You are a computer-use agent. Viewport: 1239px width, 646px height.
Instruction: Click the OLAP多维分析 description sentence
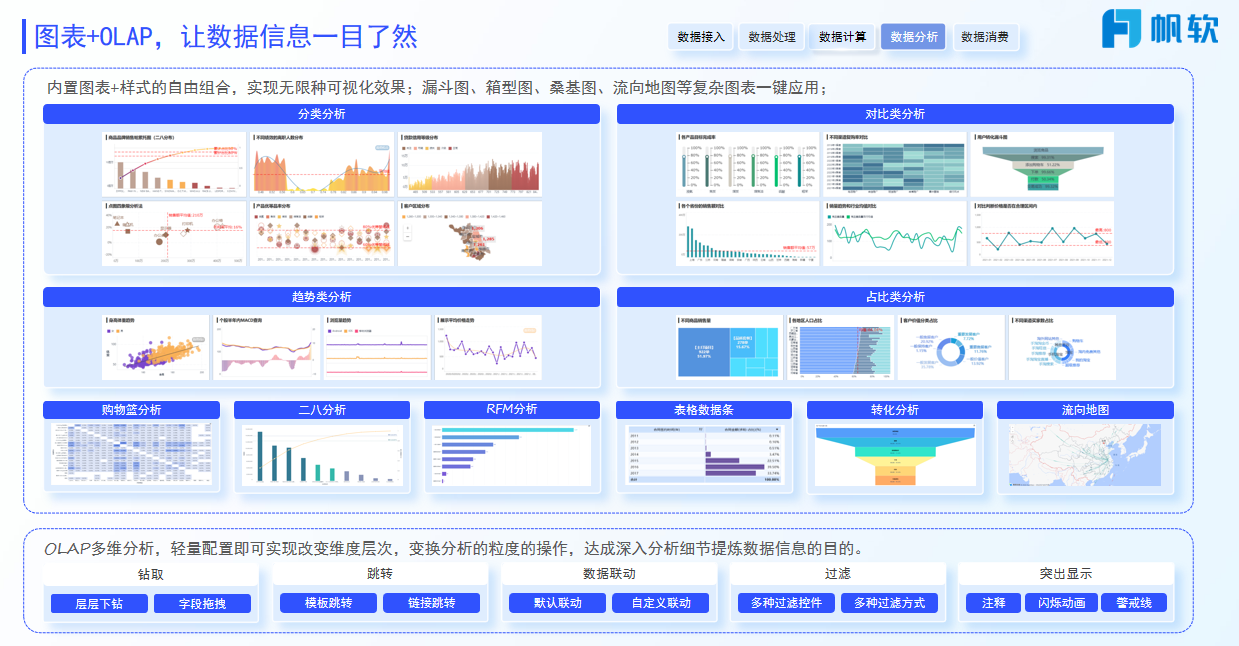coord(453,548)
